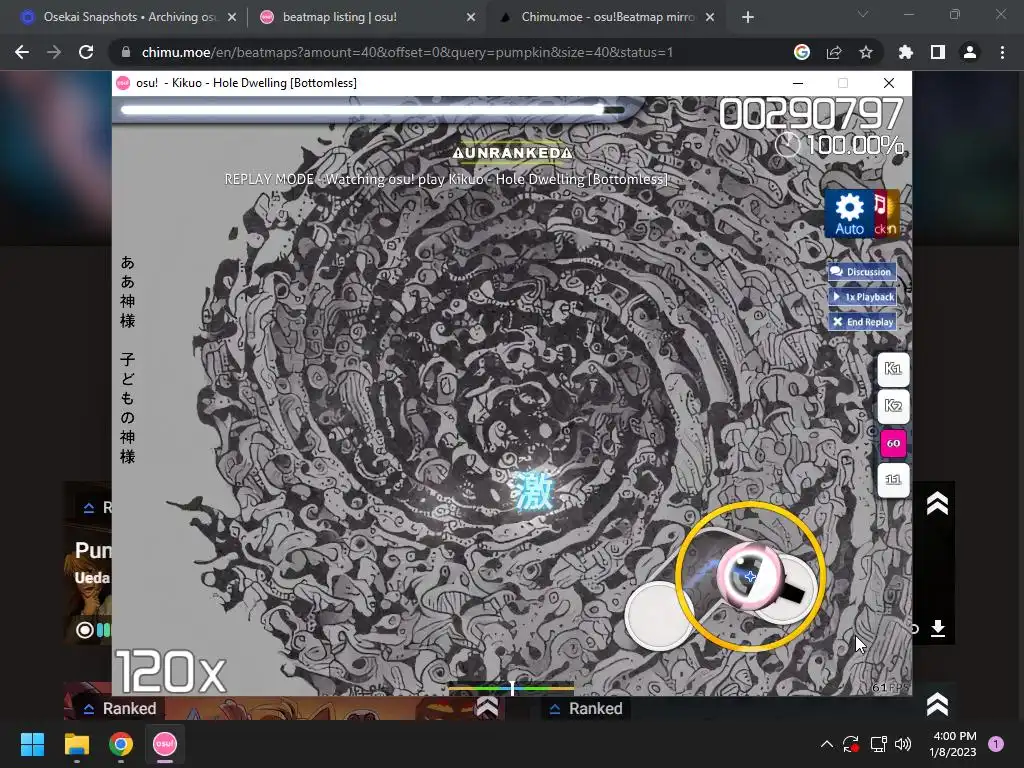Open Chrome three-dot menu
The image size is (1024, 768).
(x=1002, y=52)
